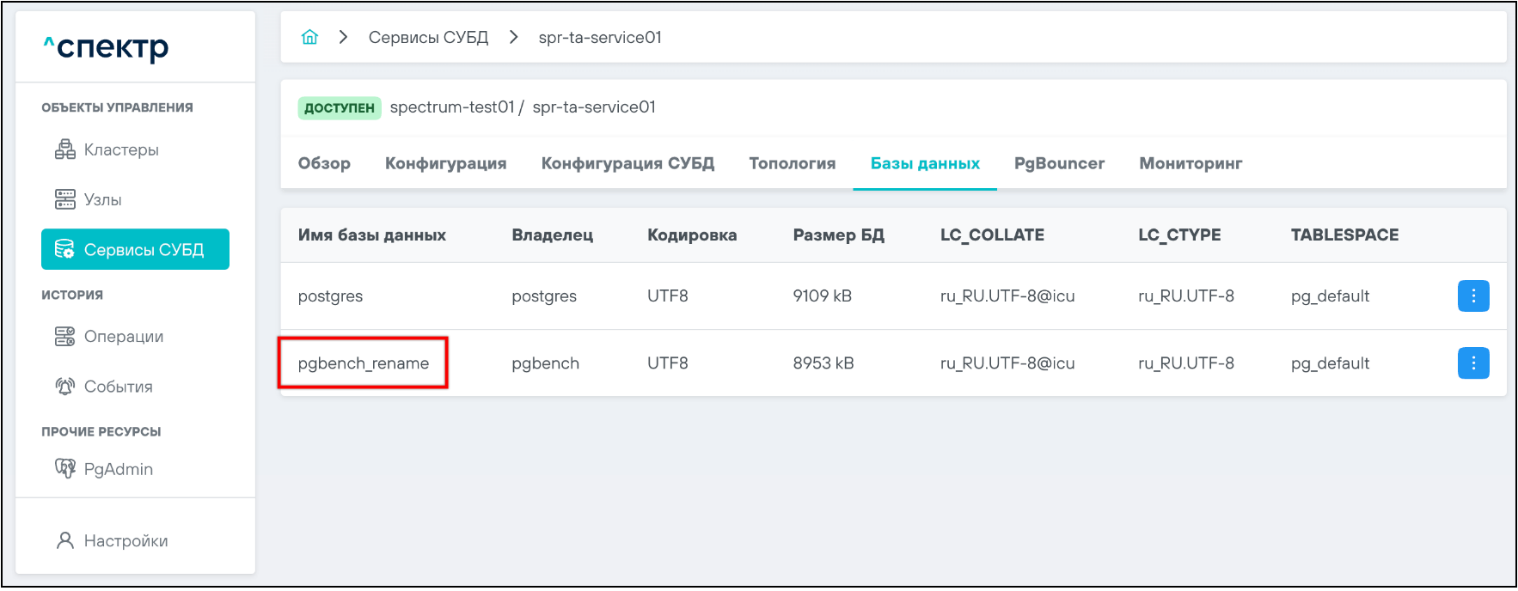Switch to the Конфигурация tab
The image size is (1518, 591).
coord(445,163)
